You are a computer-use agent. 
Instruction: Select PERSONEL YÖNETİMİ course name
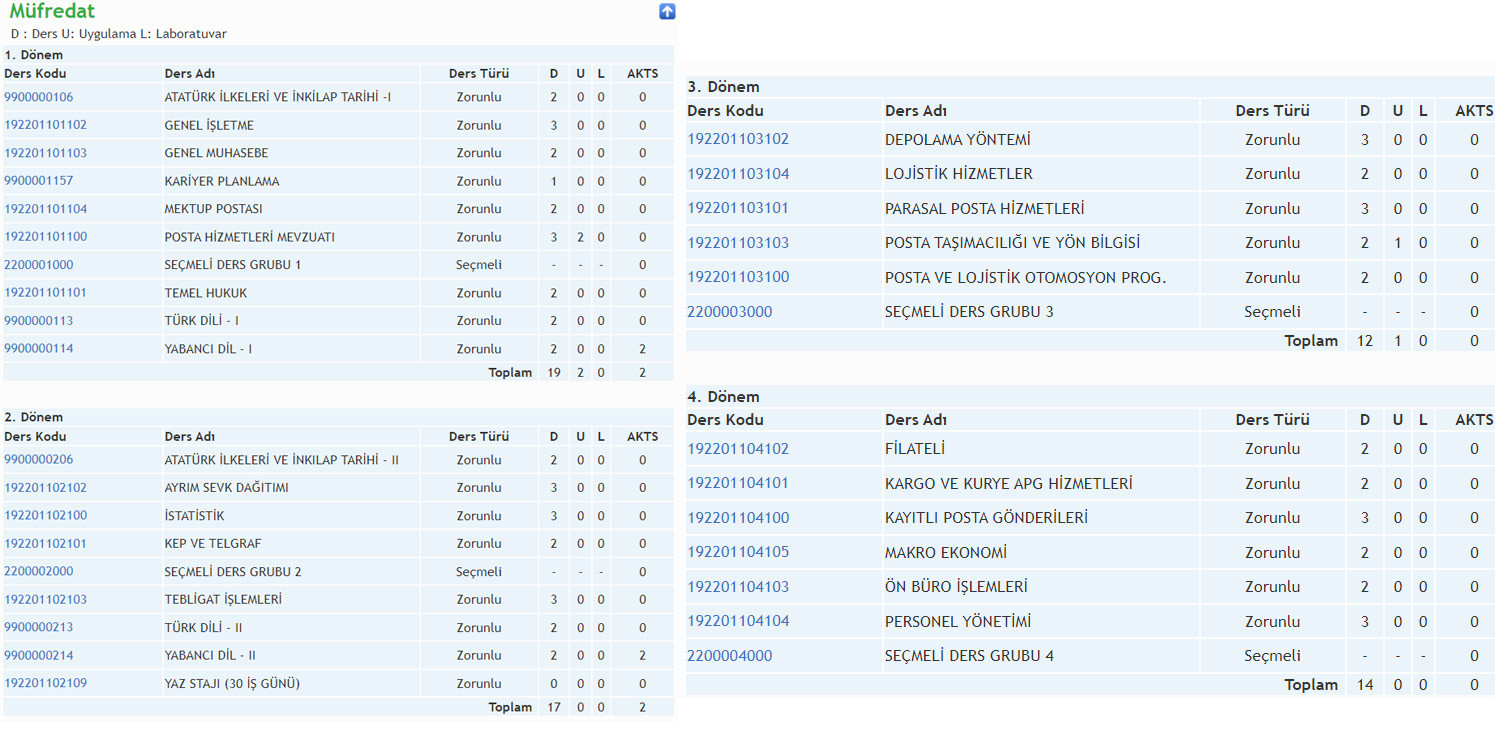click(958, 622)
